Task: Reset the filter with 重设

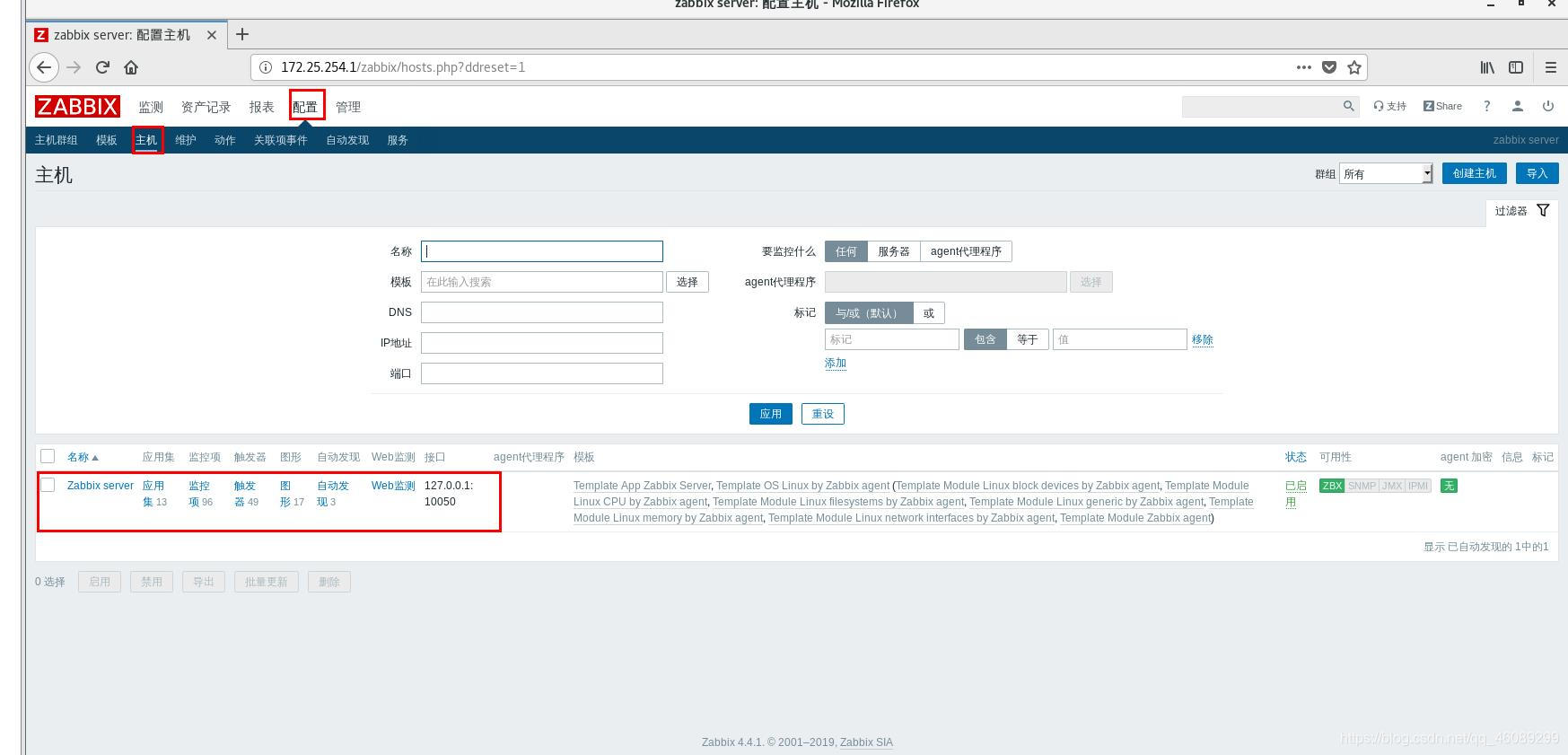Action: coord(823,414)
